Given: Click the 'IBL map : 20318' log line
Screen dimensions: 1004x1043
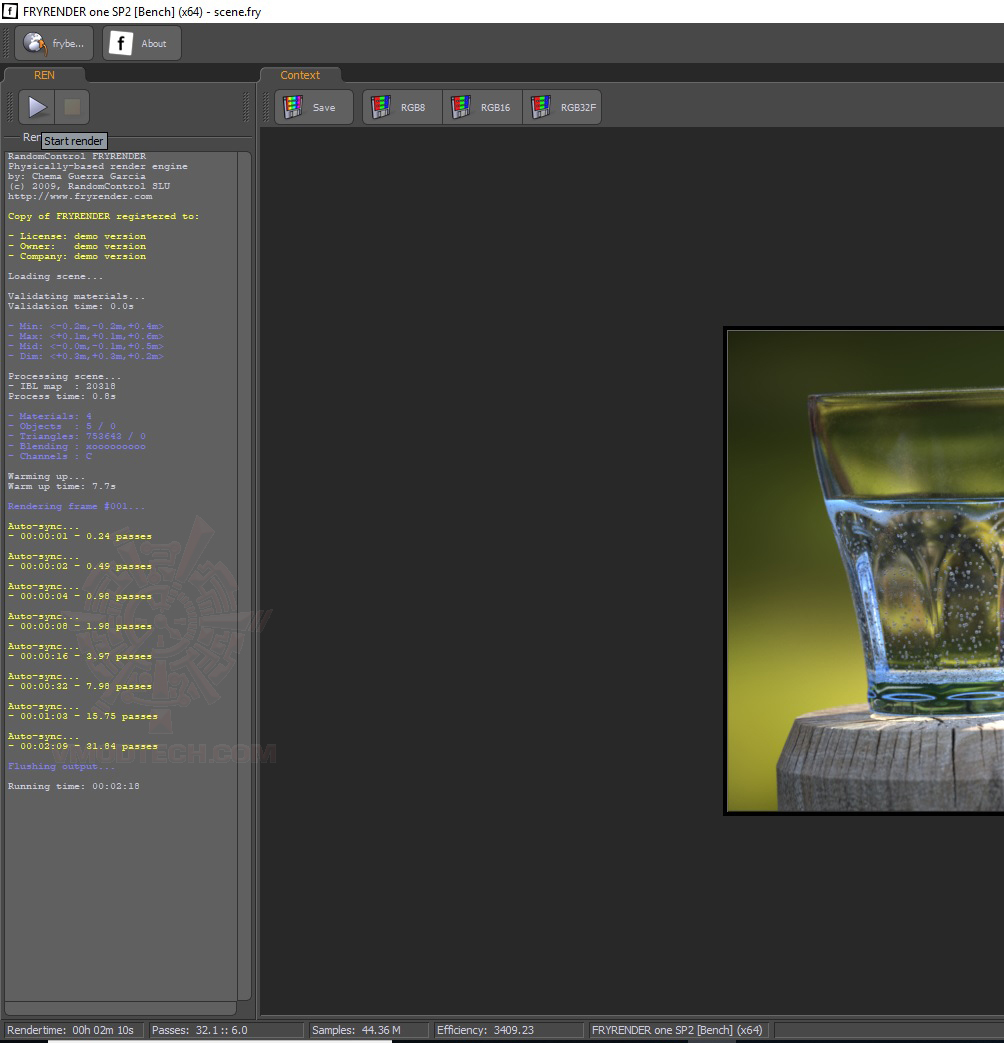Looking at the screenshot, I should (x=61, y=386).
